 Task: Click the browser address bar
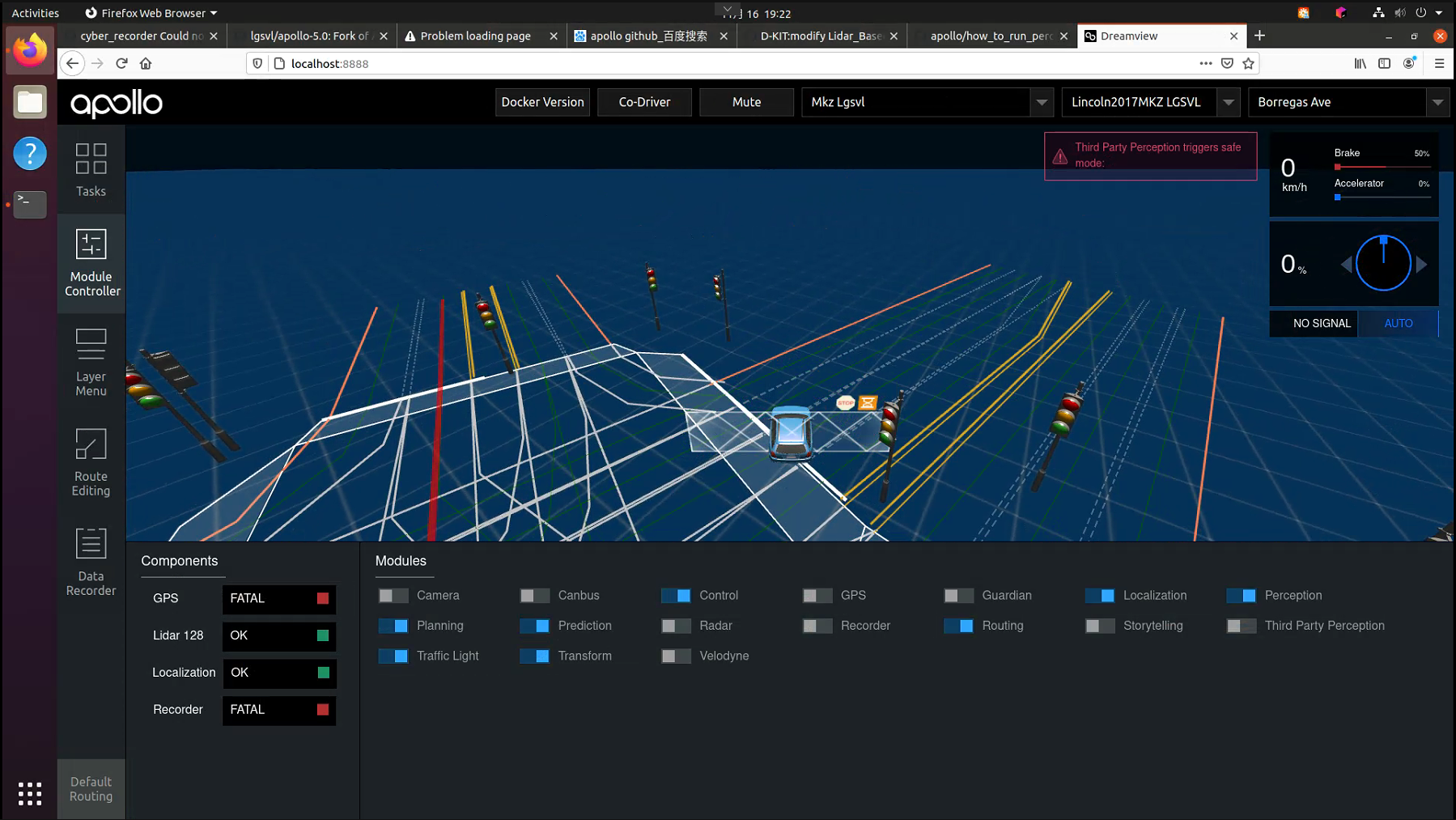[x=567, y=63]
